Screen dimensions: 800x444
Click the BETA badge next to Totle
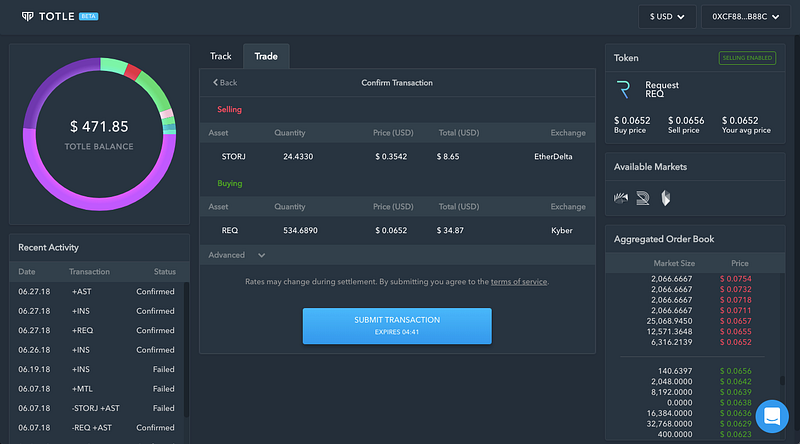[88, 16]
